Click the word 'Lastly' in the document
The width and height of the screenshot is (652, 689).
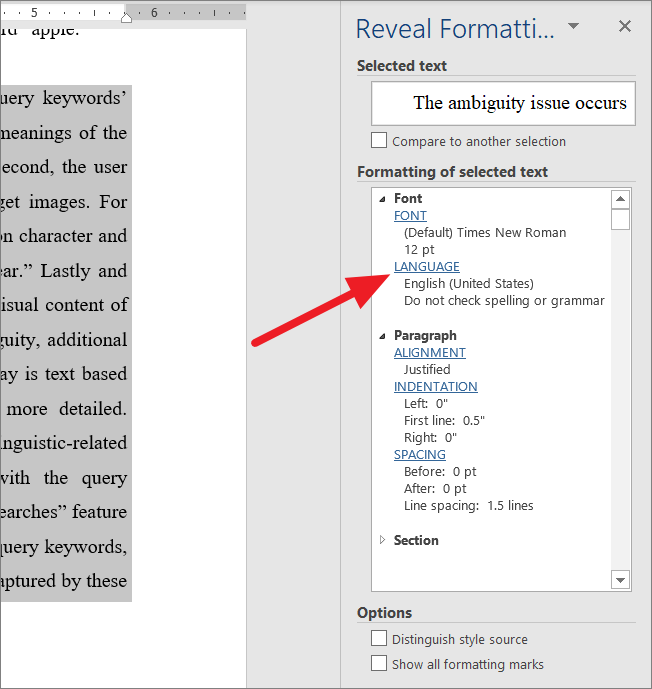65,271
